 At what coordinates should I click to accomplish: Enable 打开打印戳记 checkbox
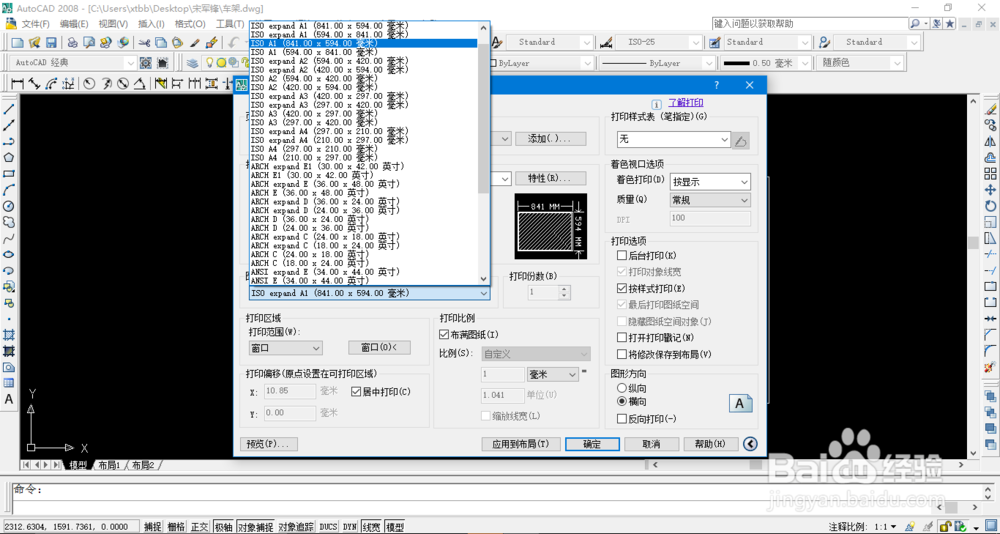click(622, 337)
